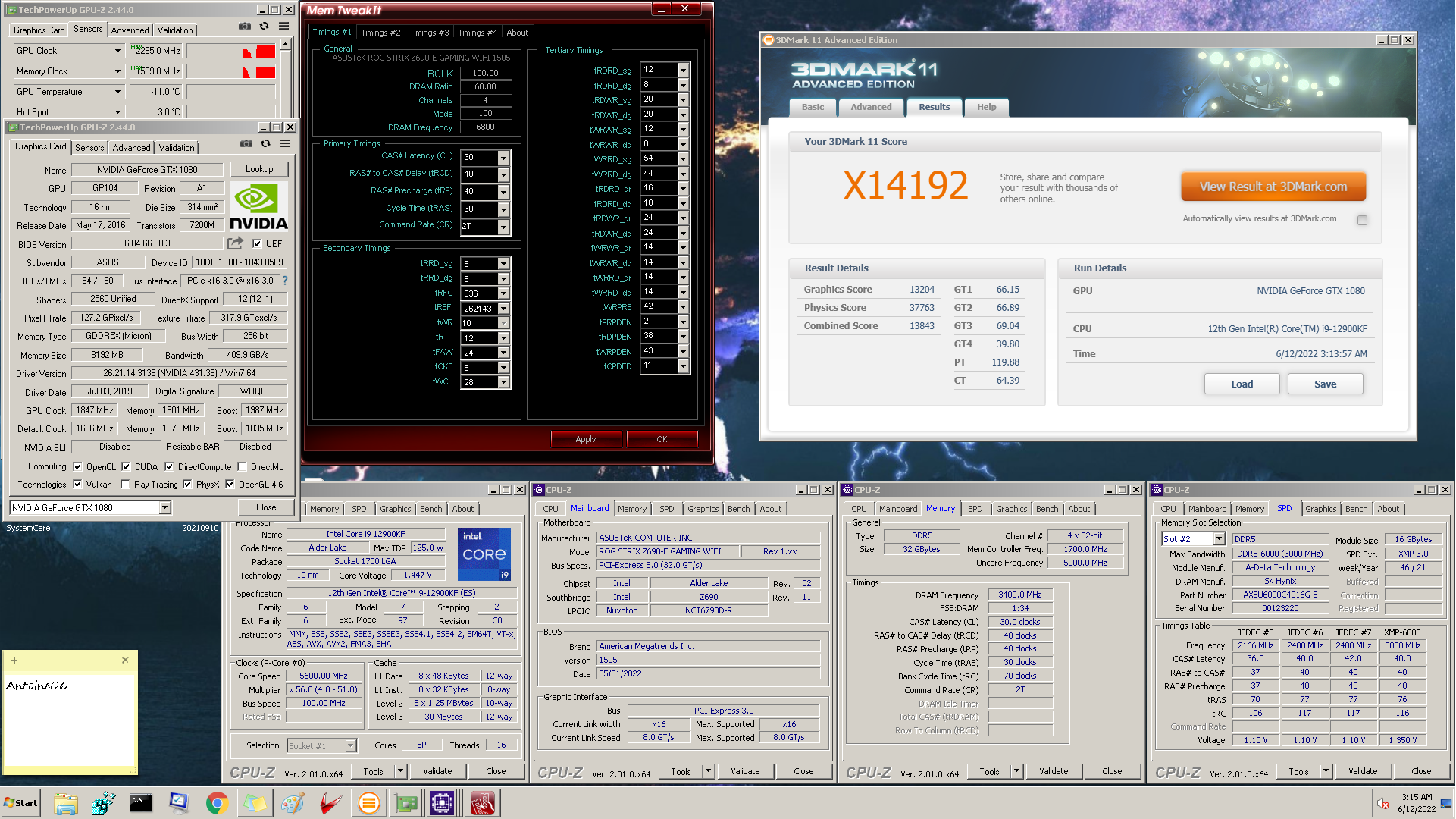Screen dimensions: 1456x819
Task: Toggle the UEFI checkbox in GPU-Z
Action: [x=257, y=244]
